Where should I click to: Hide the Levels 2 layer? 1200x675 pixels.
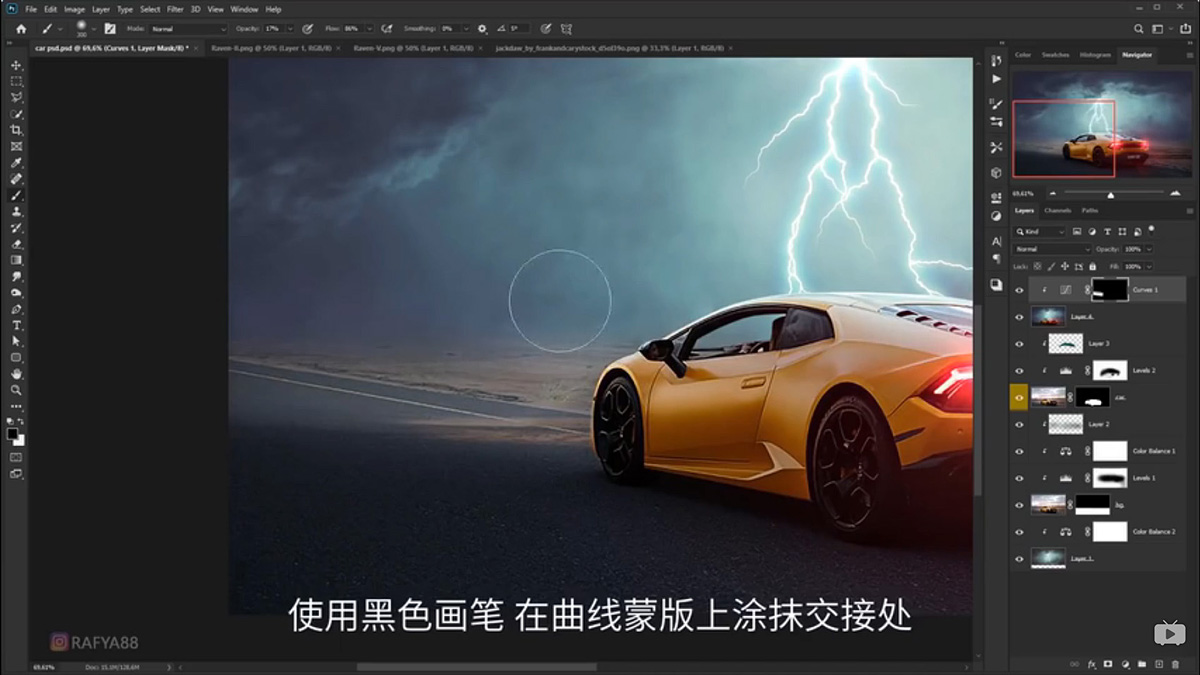point(1018,370)
